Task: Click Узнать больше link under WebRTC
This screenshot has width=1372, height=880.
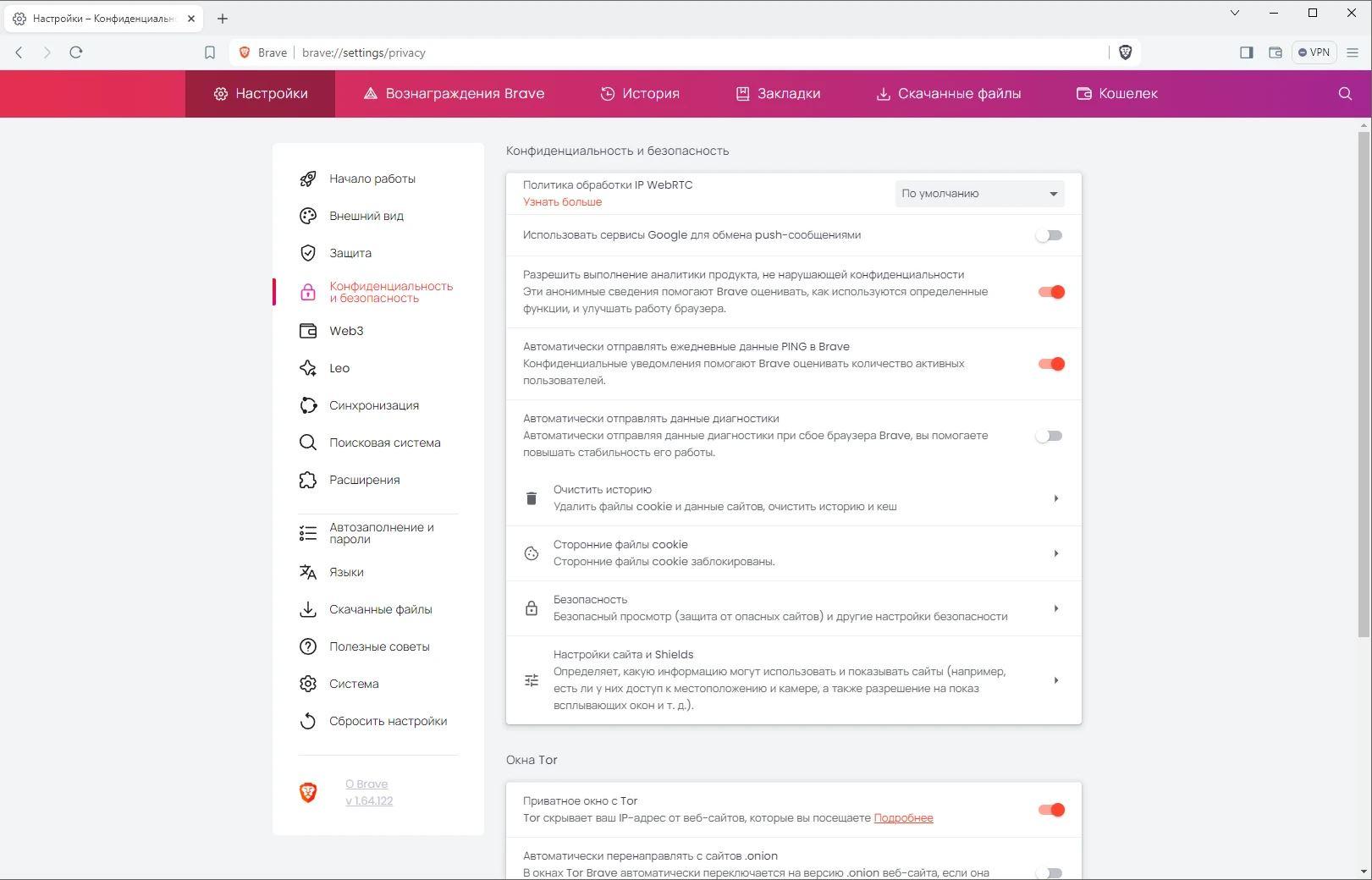Action: coord(562,202)
